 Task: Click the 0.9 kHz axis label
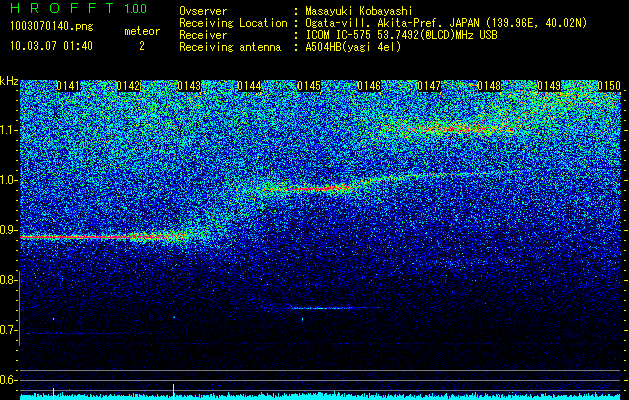[8, 230]
